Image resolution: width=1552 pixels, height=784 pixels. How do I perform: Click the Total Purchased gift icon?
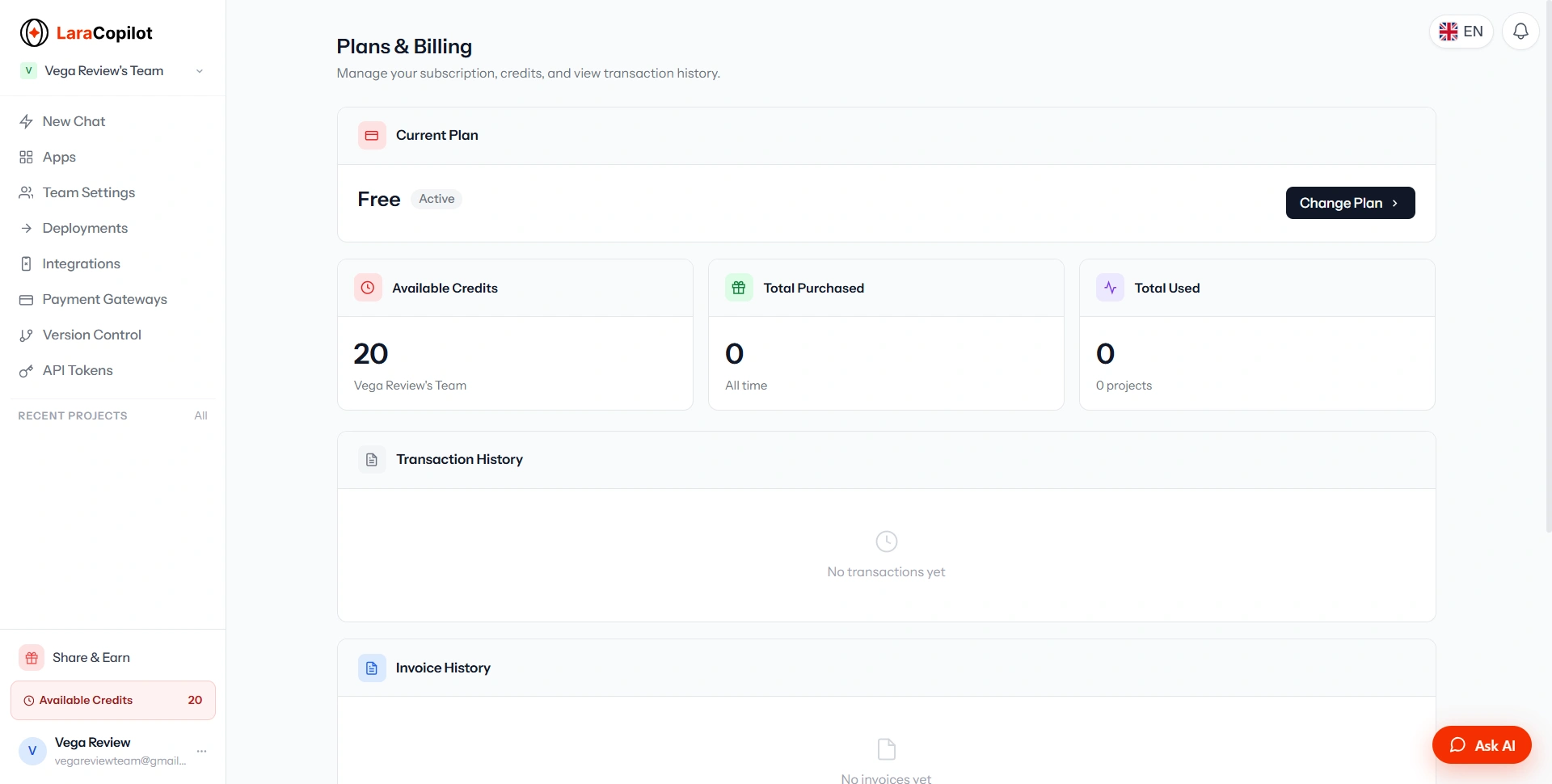[739, 288]
